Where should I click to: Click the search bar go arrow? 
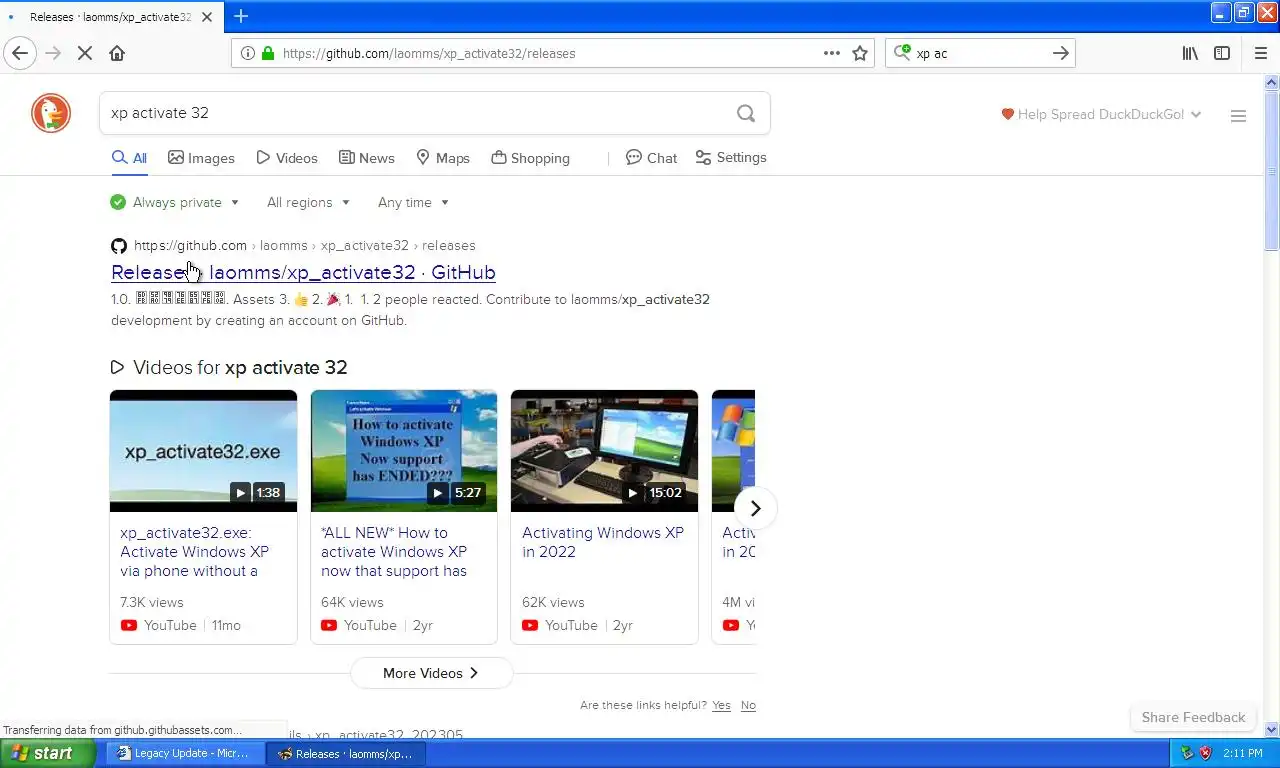[1061, 53]
